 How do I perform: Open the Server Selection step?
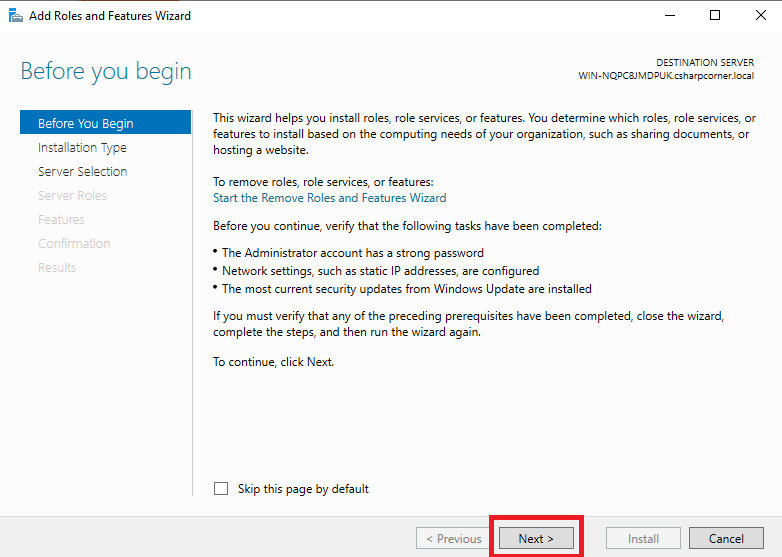(82, 171)
